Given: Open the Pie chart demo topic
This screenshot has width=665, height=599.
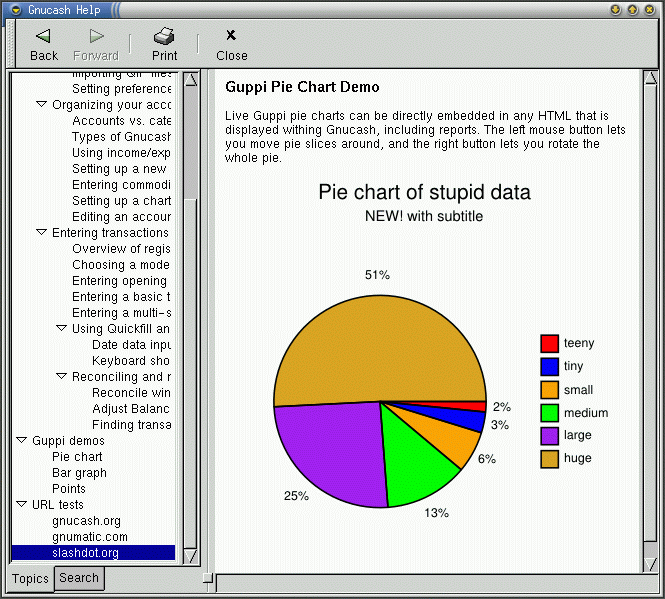Looking at the screenshot, I should [x=77, y=457].
